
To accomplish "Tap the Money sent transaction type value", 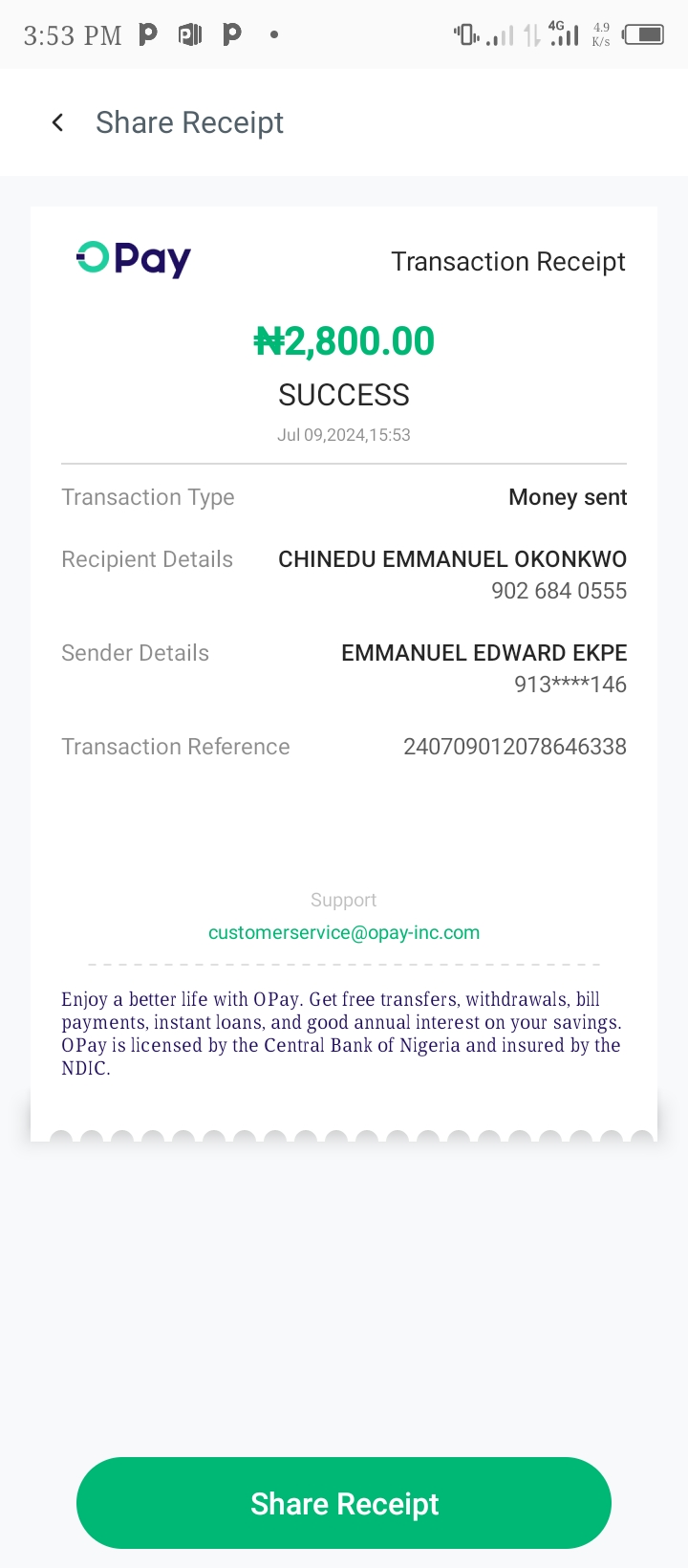I will pyautogui.click(x=568, y=497).
